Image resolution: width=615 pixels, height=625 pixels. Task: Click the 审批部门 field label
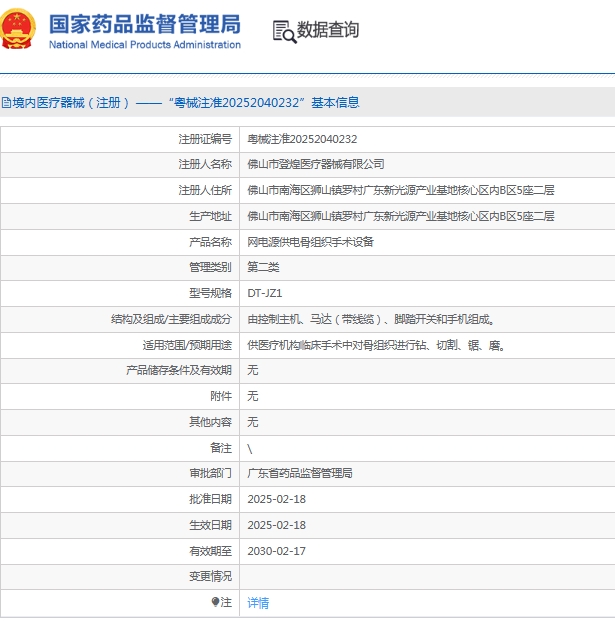tap(210, 473)
